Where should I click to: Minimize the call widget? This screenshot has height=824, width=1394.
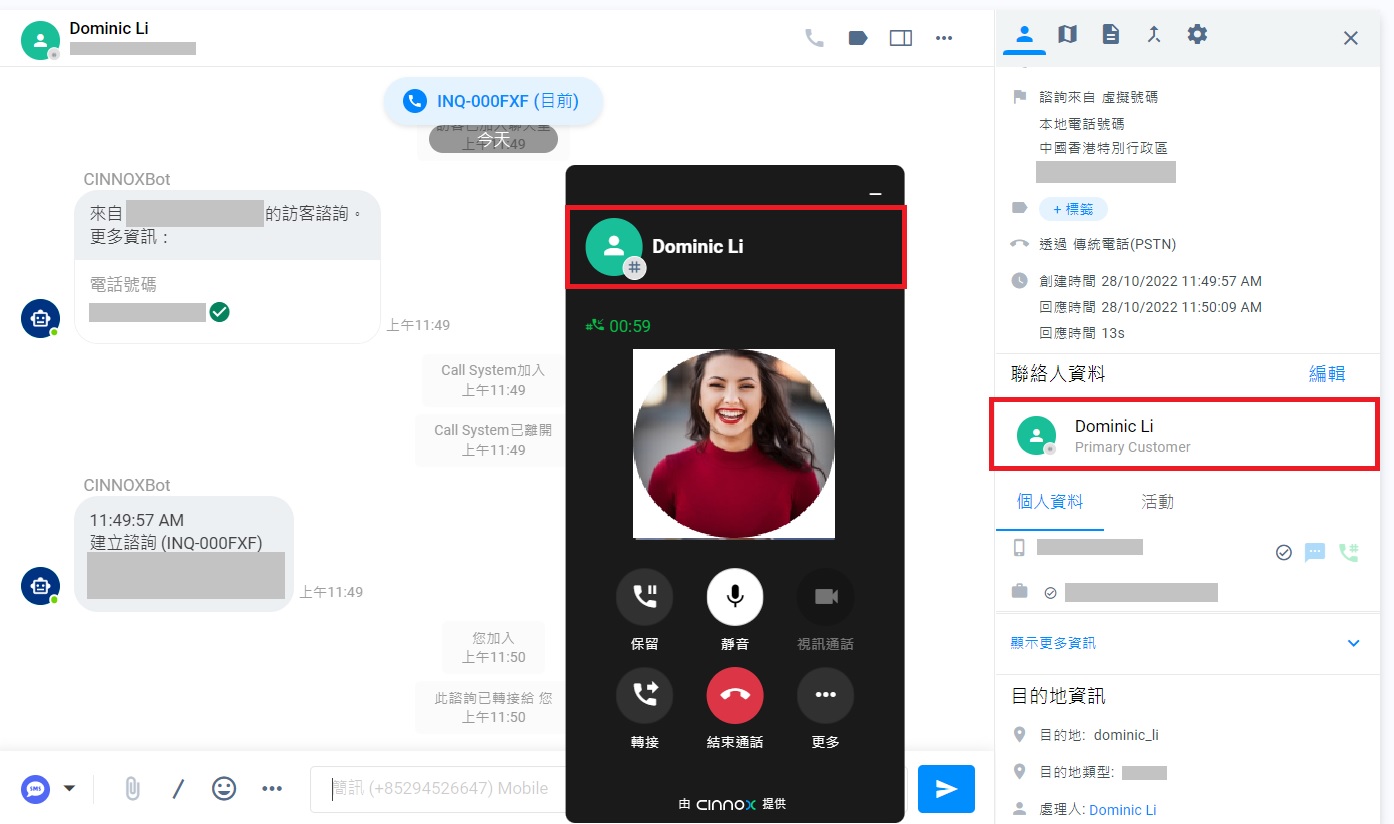(876, 194)
